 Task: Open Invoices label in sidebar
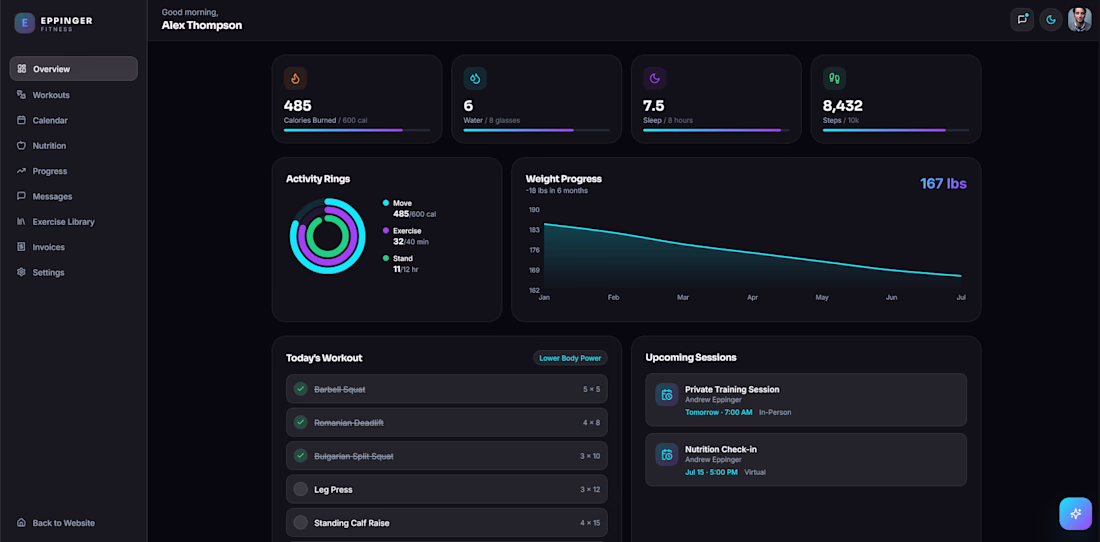[x=48, y=247]
